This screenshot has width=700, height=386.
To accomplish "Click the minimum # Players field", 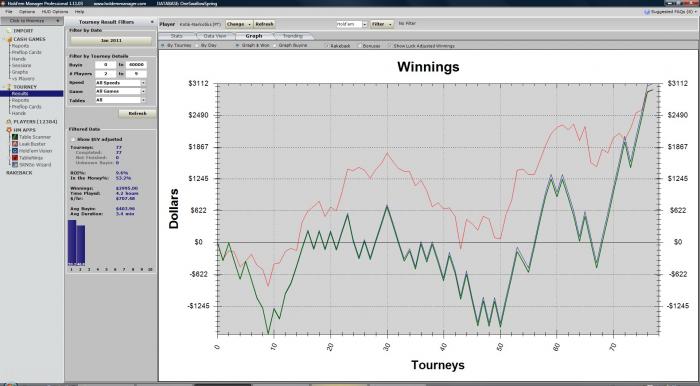I will (105, 74).
